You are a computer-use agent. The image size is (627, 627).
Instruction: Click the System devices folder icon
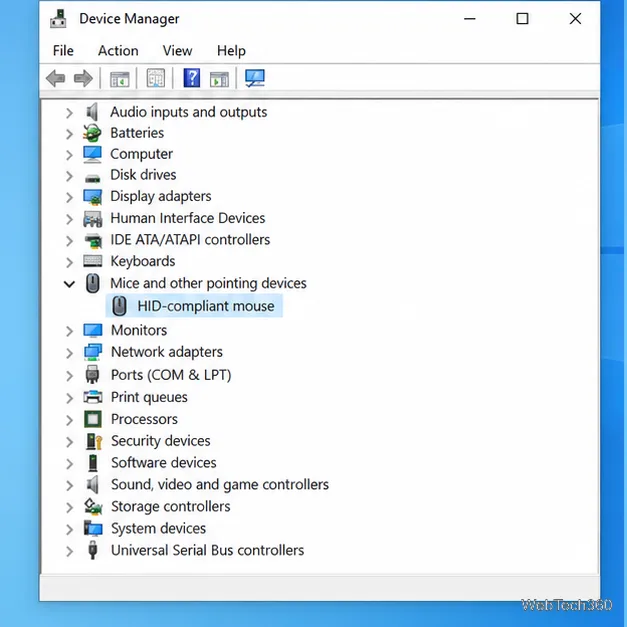pos(93,528)
